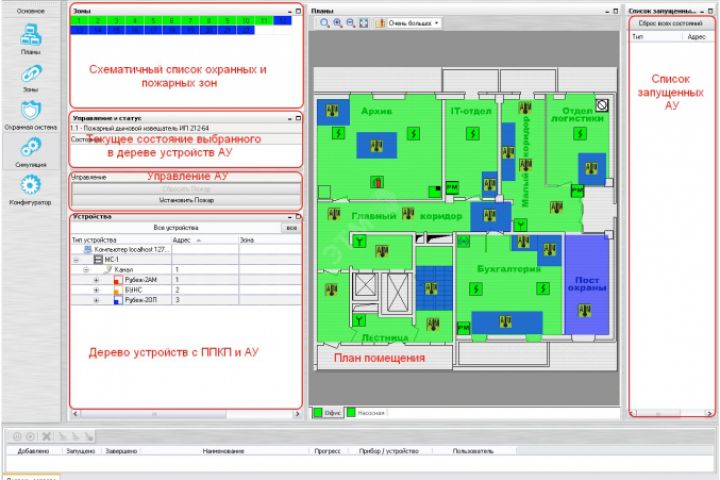Click the Тип column in launched list
720x480 pixels.
[656, 36]
